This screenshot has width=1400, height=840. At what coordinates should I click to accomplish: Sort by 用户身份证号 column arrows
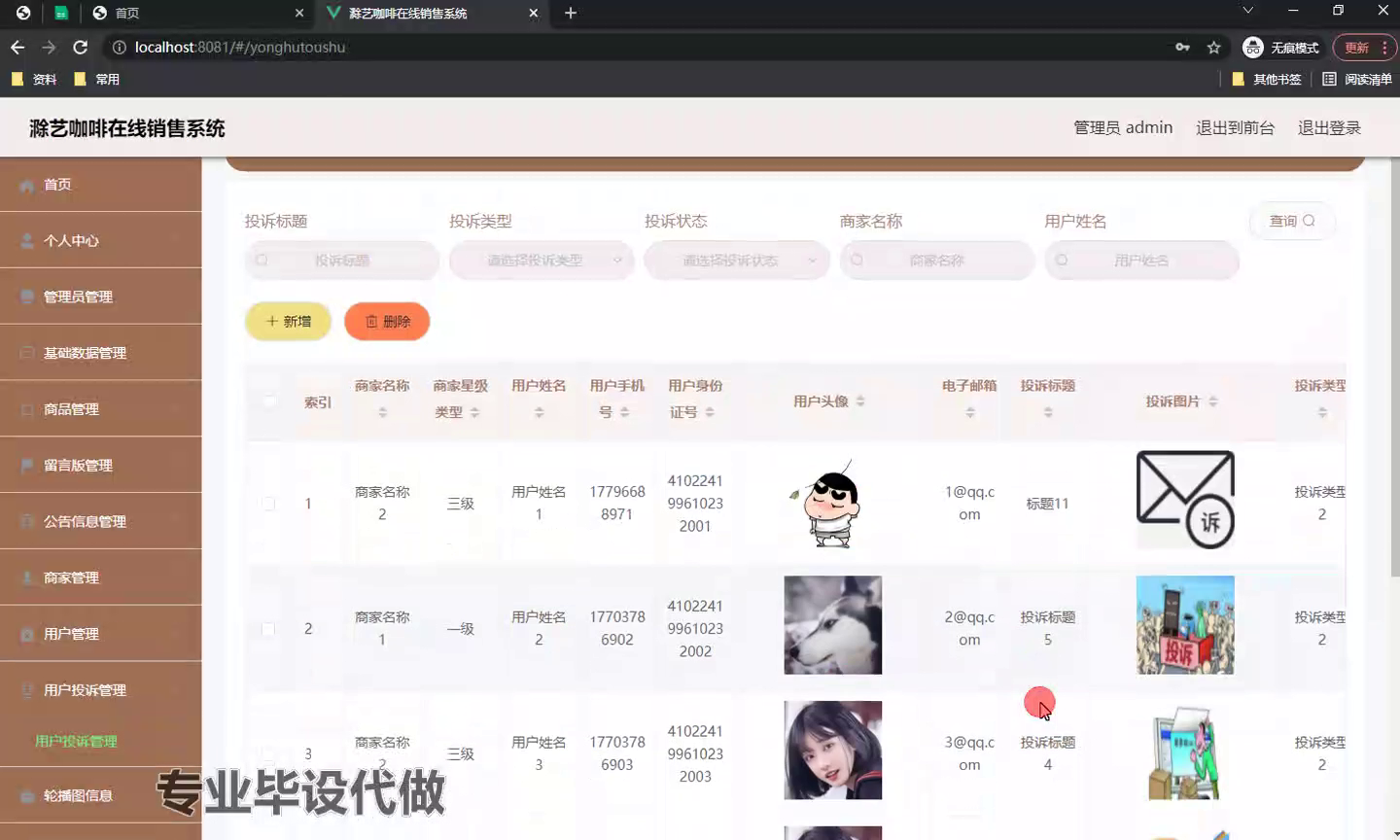click(x=710, y=412)
